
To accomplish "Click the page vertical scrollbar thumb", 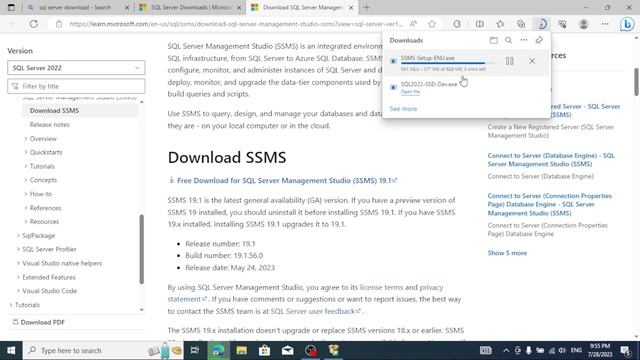I will pos(636,82).
